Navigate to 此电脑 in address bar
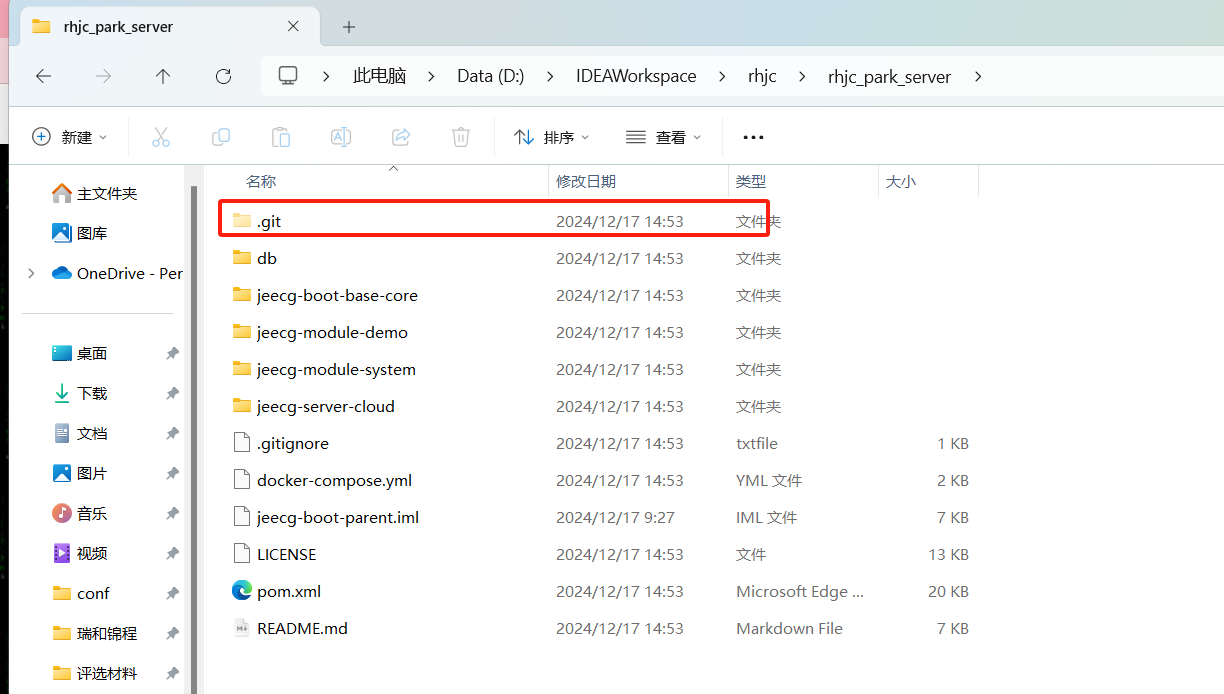This screenshot has width=1224, height=694. pos(379,76)
